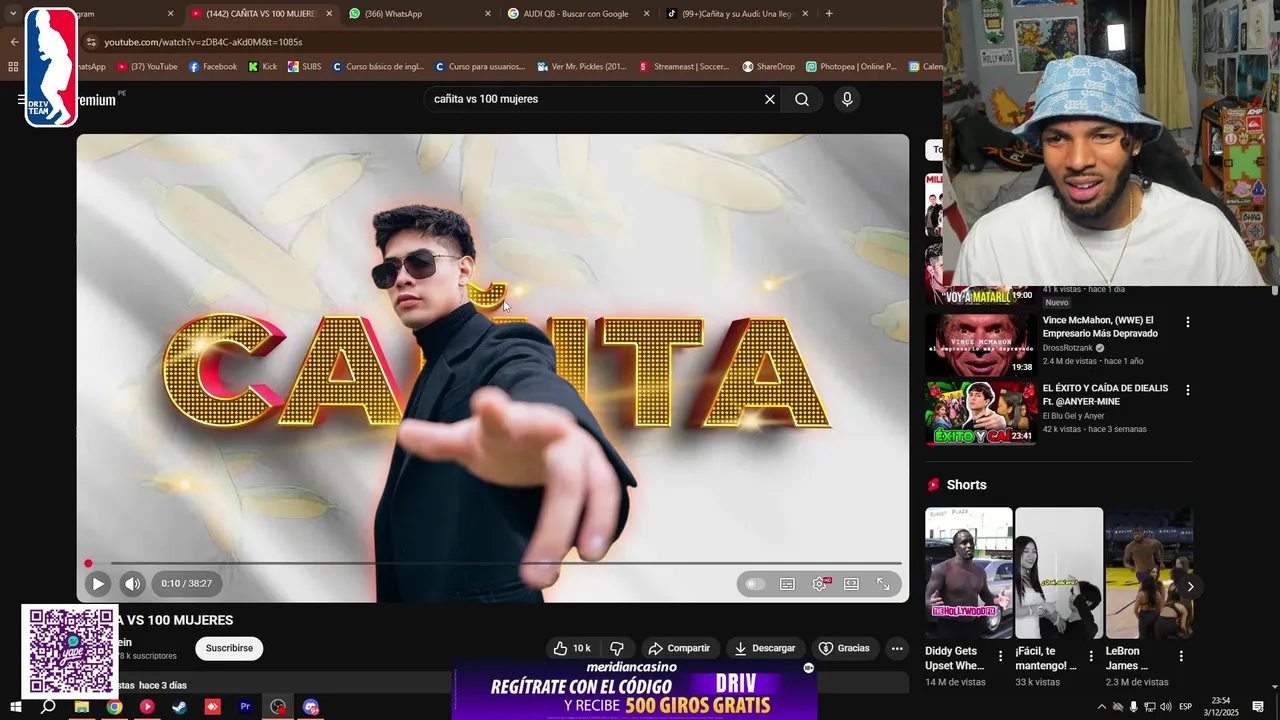The image size is (1280, 720).
Task: Open options for the LeBron James short
Action: [1181, 656]
